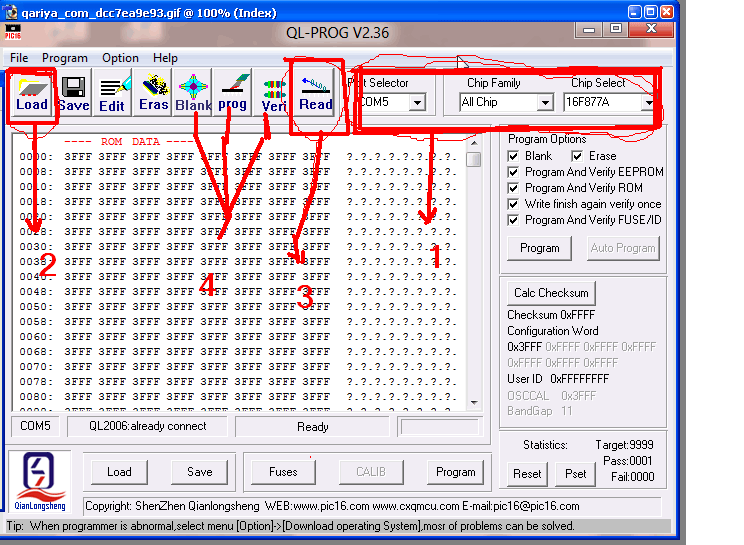This screenshot has height=545, width=744.
Task: Click the CALIB button
Action: pos(371,472)
